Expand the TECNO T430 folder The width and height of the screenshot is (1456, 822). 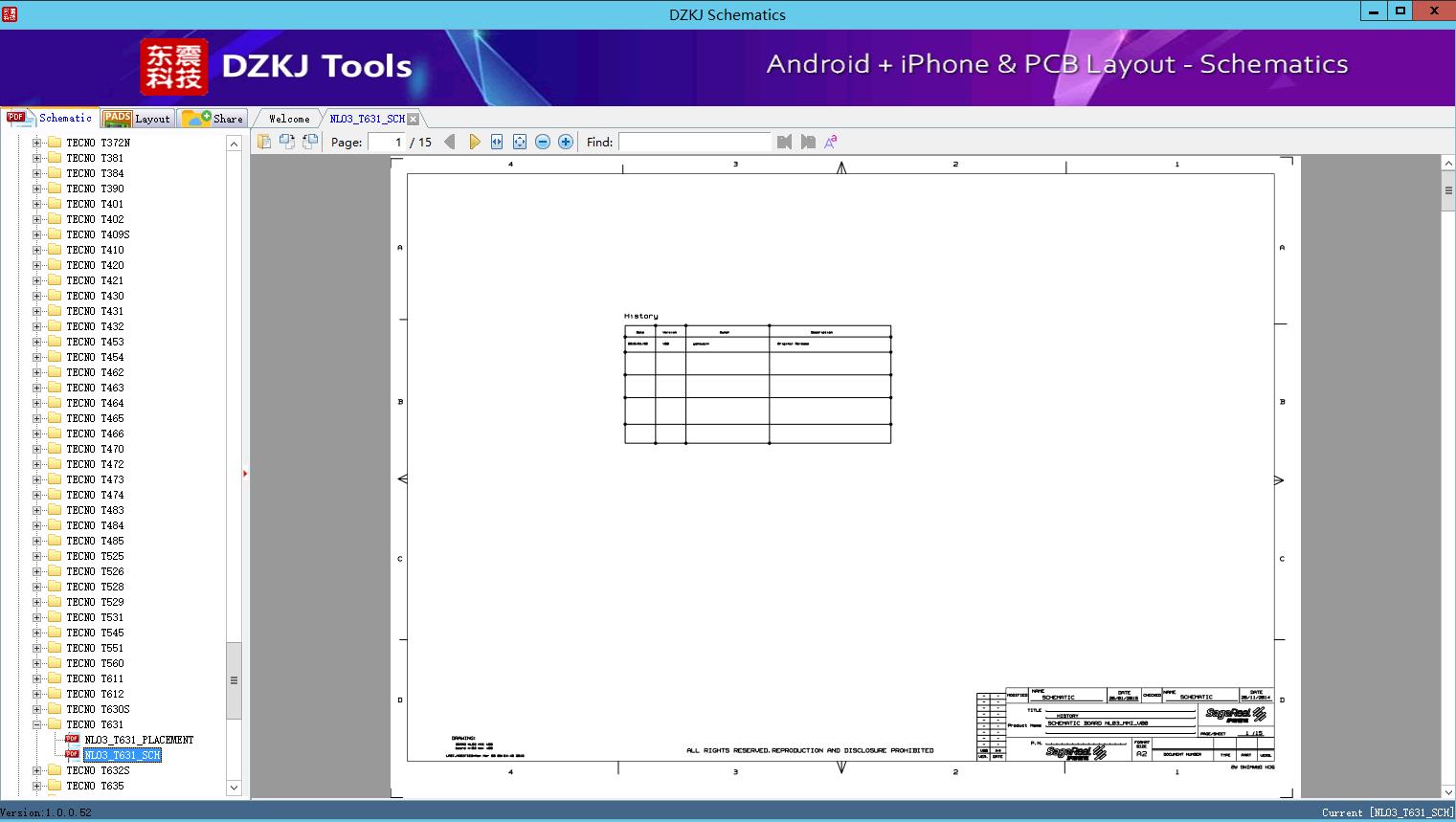coord(36,296)
